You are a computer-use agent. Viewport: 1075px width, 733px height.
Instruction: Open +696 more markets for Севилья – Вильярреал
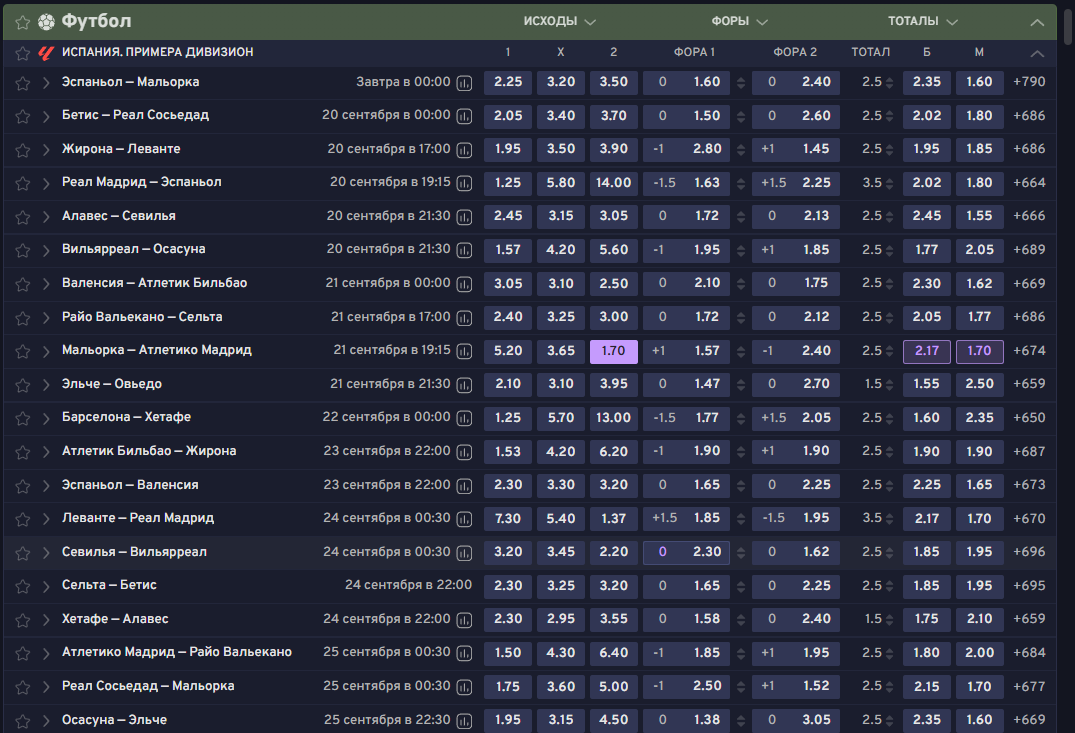pos(1029,552)
